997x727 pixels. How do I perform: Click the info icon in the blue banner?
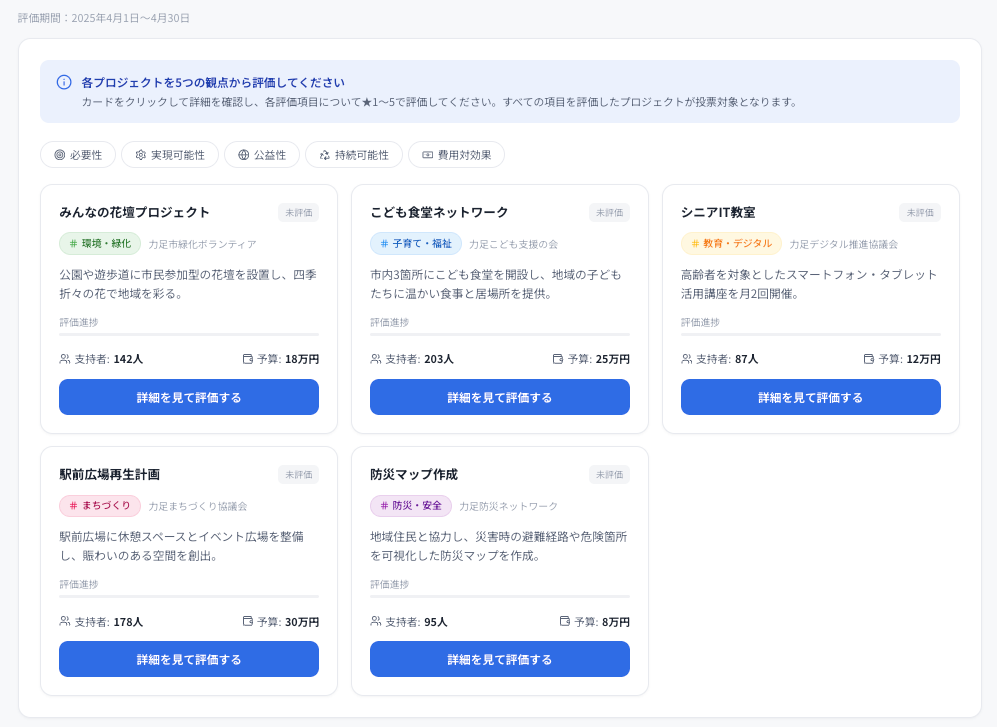(64, 82)
